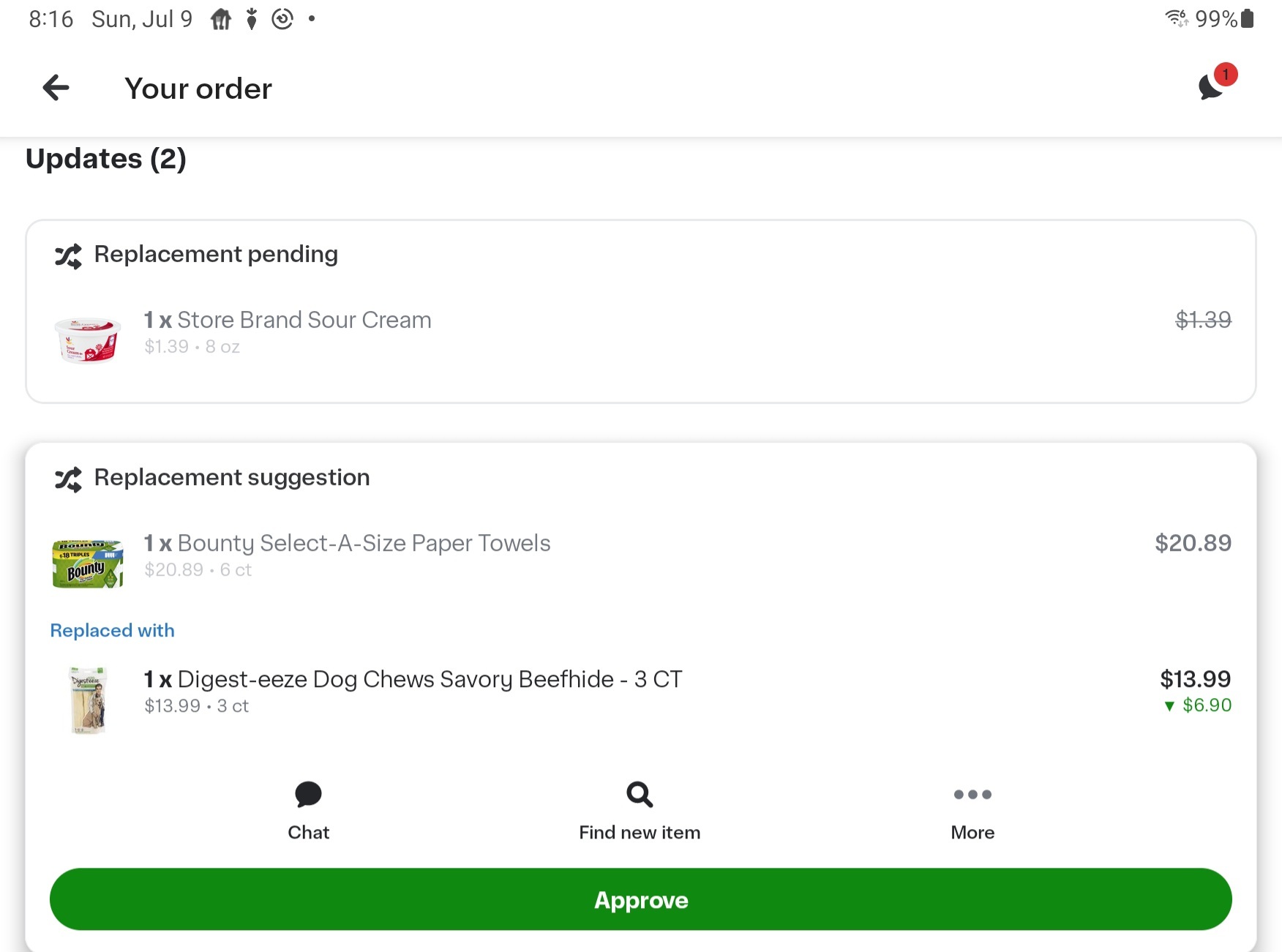Image resolution: width=1282 pixels, height=952 pixels.
Task: Tap the 'Updates (2)' heading
Action: (106, 159)
